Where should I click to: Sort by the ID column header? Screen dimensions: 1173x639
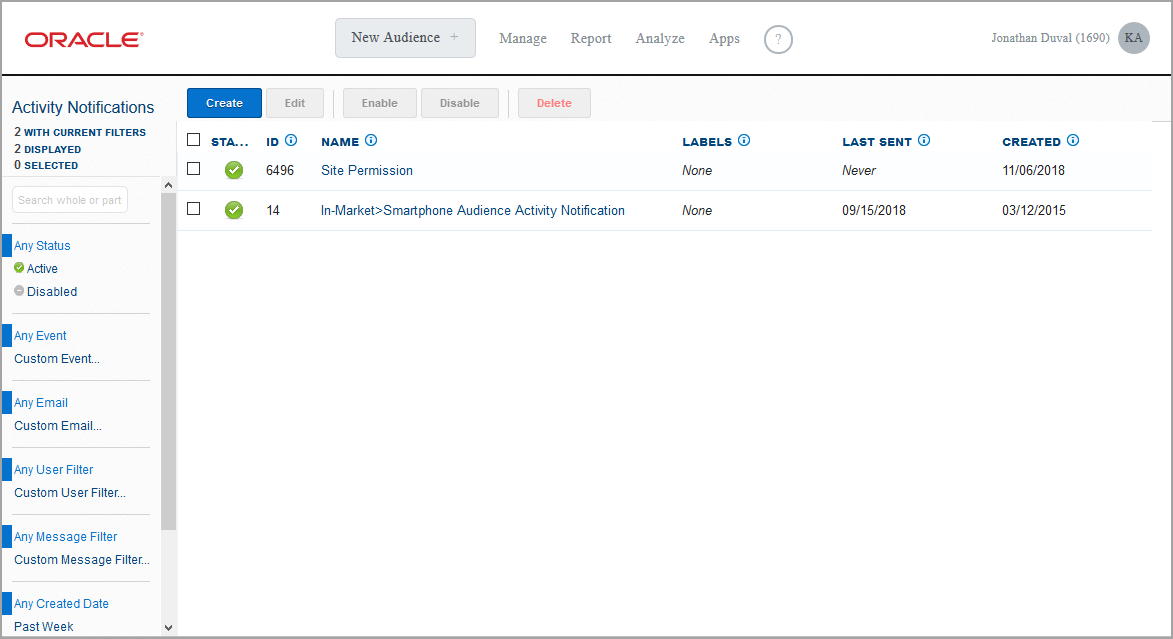click(272, 142)
